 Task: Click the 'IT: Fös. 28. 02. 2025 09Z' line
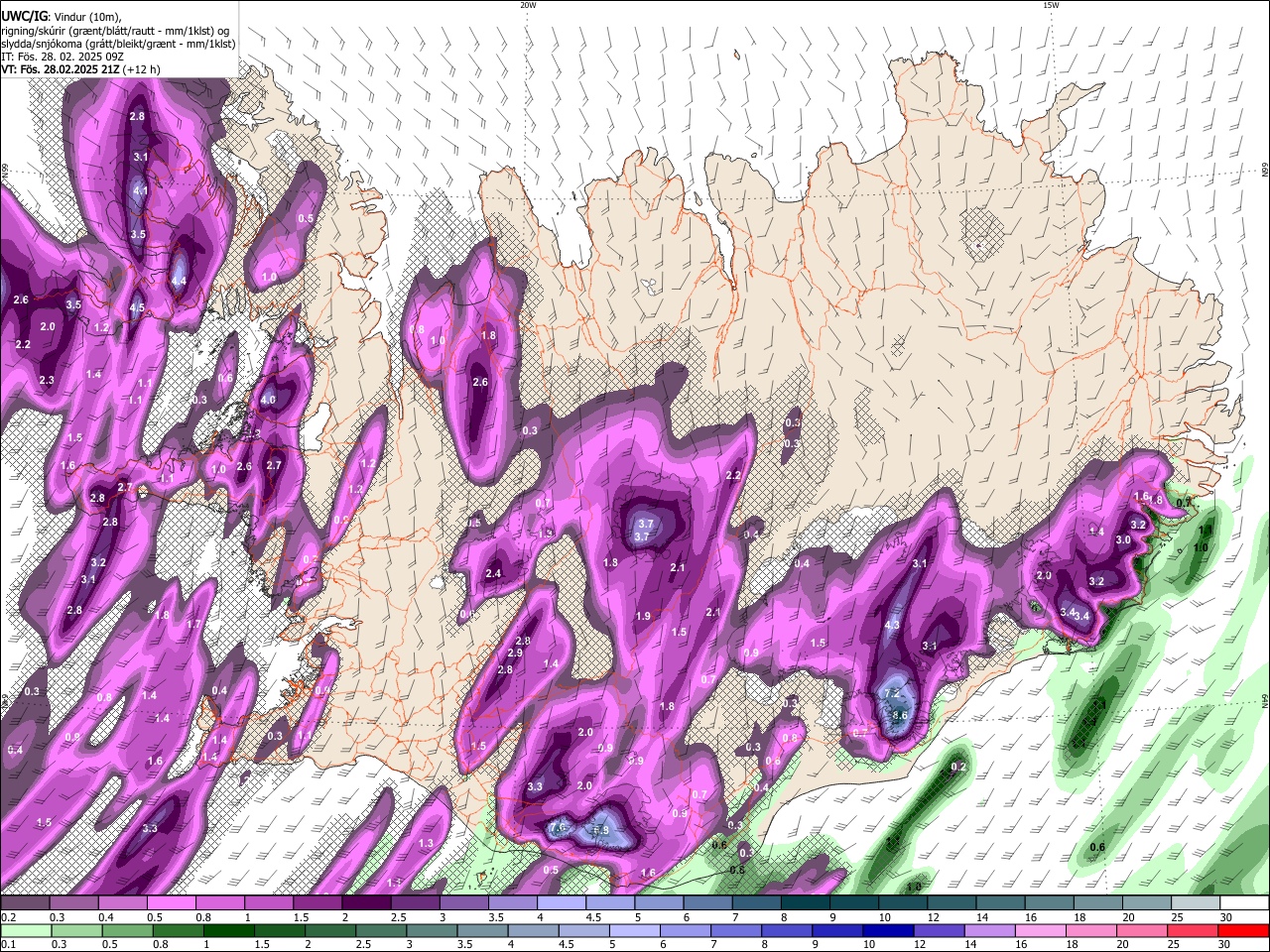point(63,57)
